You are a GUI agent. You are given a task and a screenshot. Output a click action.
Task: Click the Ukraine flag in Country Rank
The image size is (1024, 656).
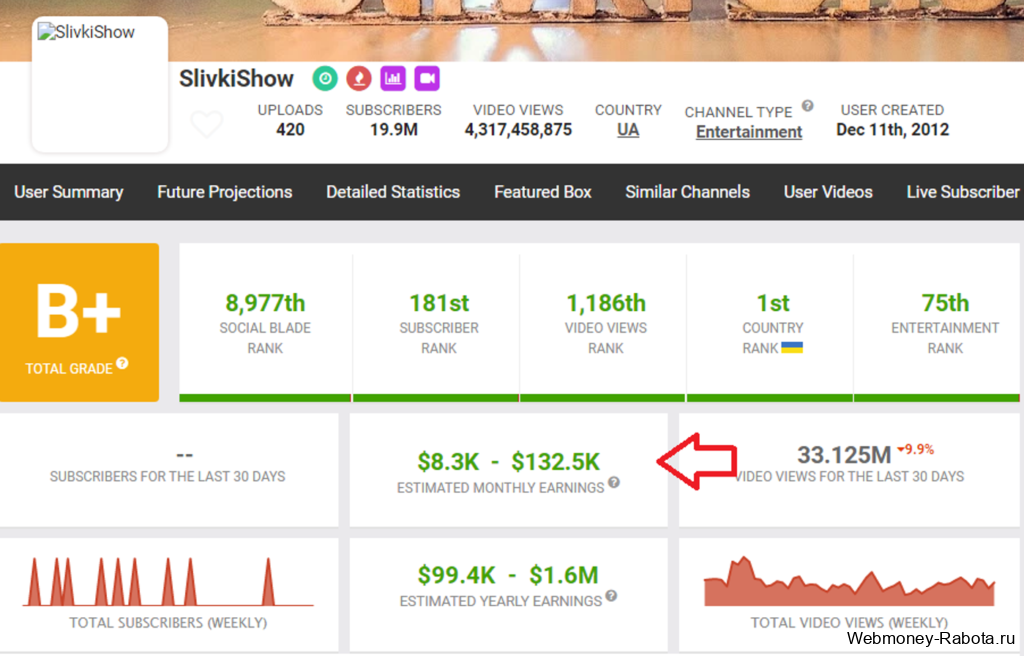[x=792, y=348]
